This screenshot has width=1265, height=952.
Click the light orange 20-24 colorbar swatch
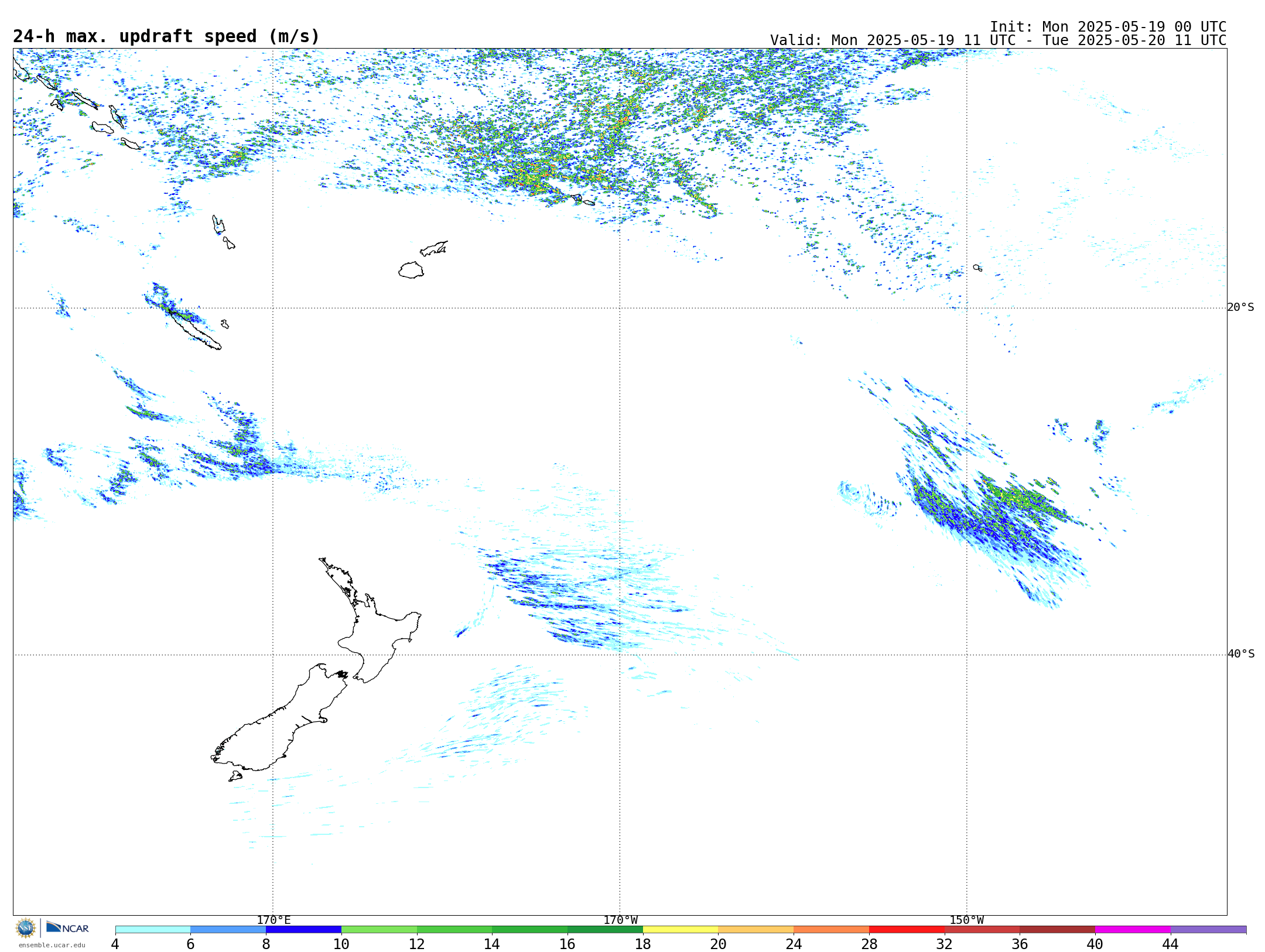(x=756, y=929)
